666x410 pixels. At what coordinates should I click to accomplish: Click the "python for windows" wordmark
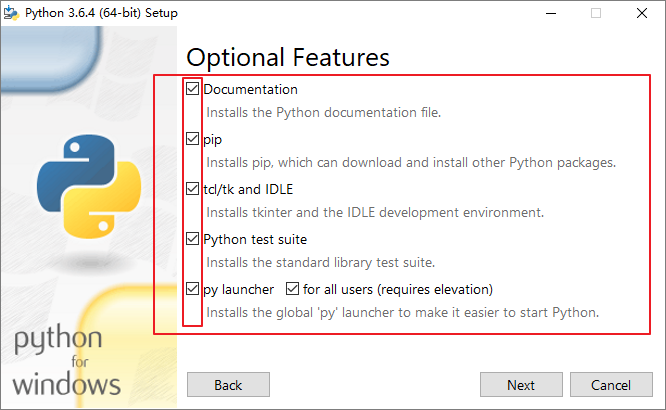pos(68,360)
